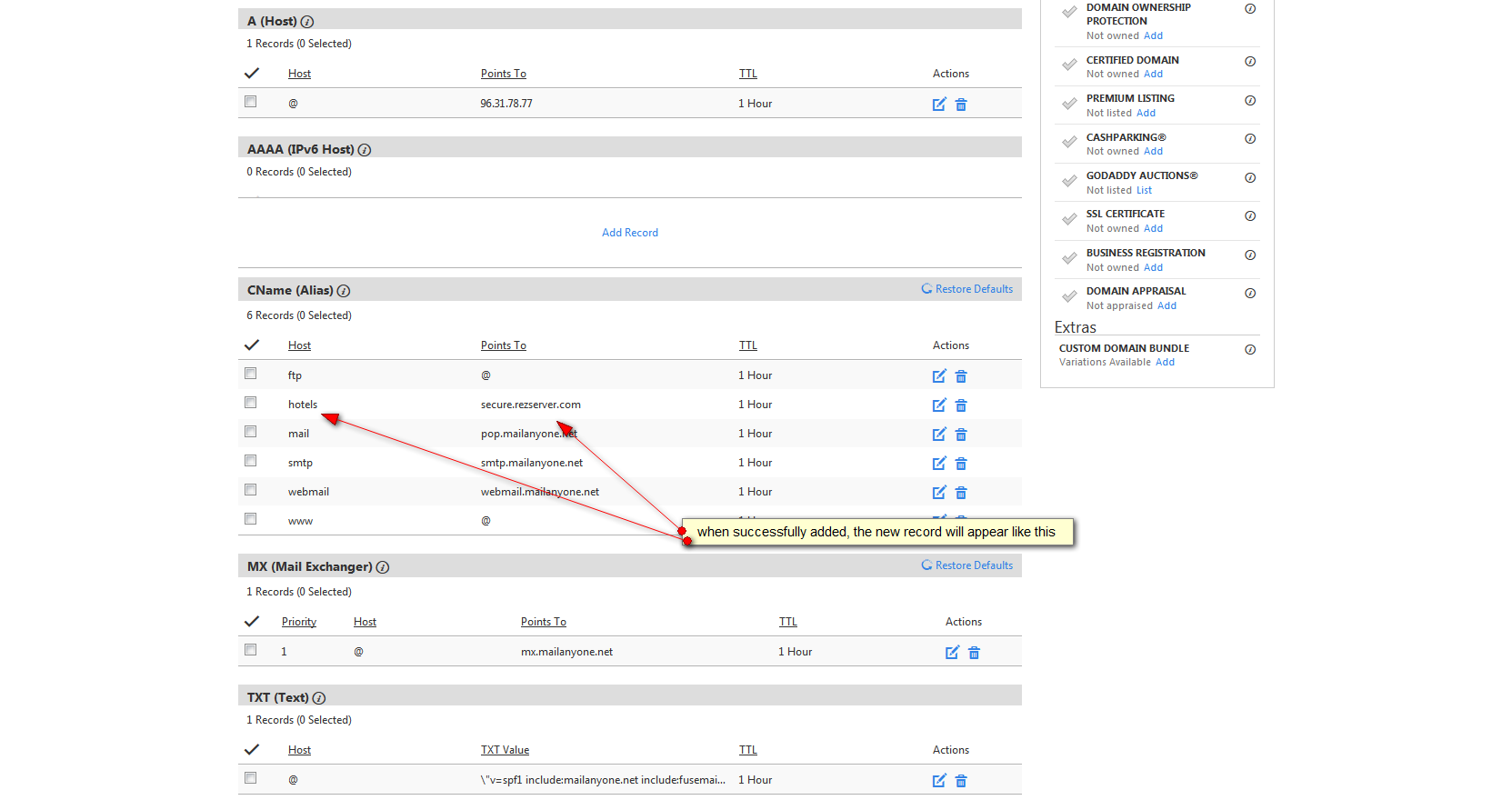Click Add Record under AAAA section
This screenshot has width=1512, height=810.
click(630, 233)
